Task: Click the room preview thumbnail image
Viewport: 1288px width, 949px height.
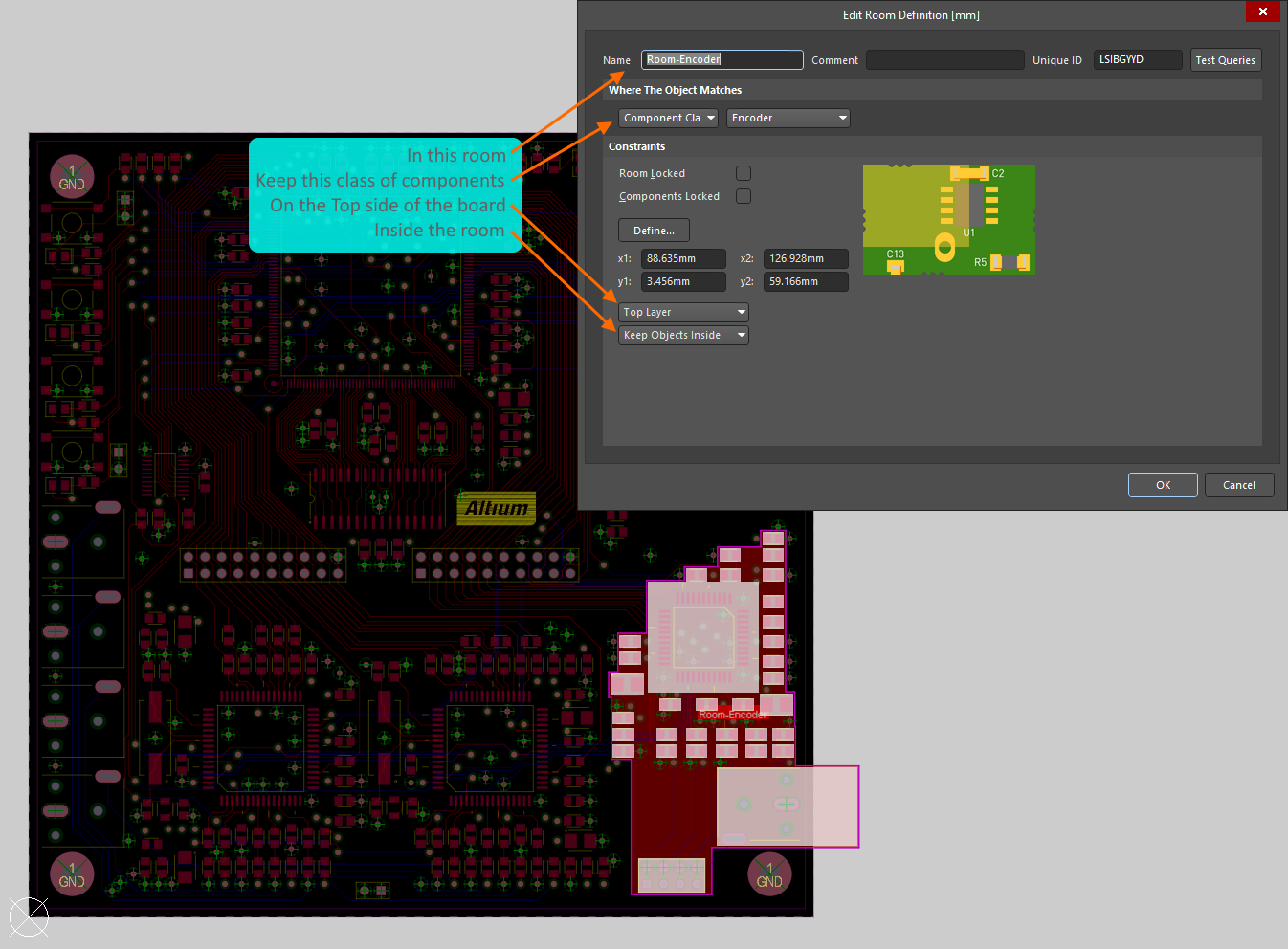Action: click(x=948, y=219)
